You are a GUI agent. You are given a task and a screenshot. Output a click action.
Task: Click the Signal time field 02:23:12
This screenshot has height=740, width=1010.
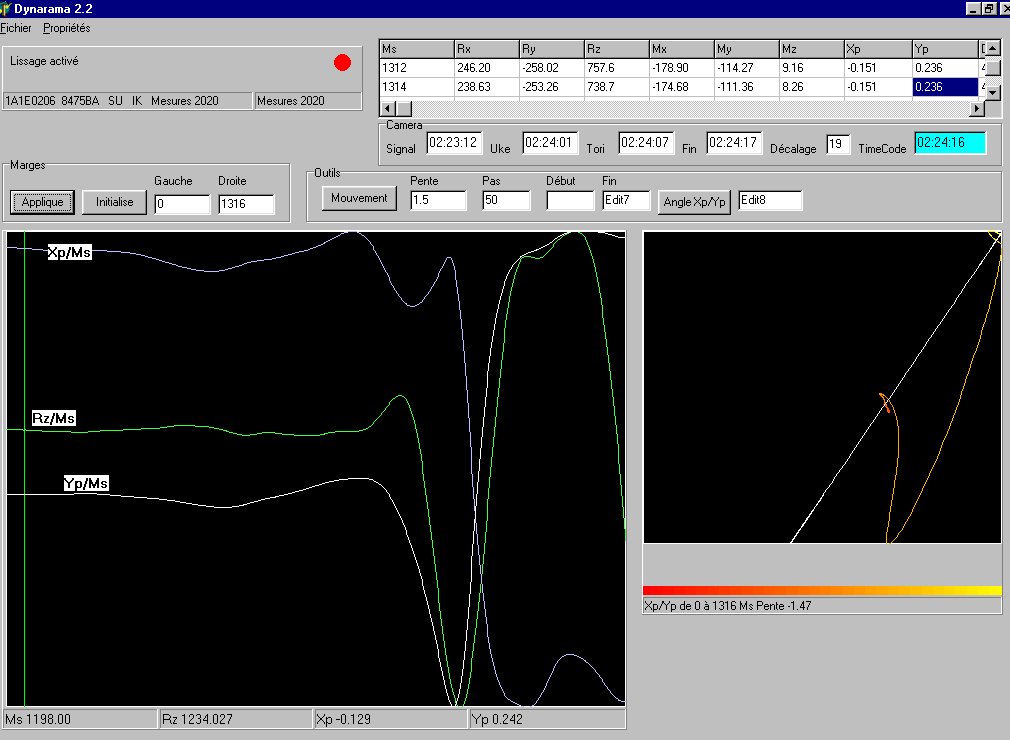[x=454, y=143]
